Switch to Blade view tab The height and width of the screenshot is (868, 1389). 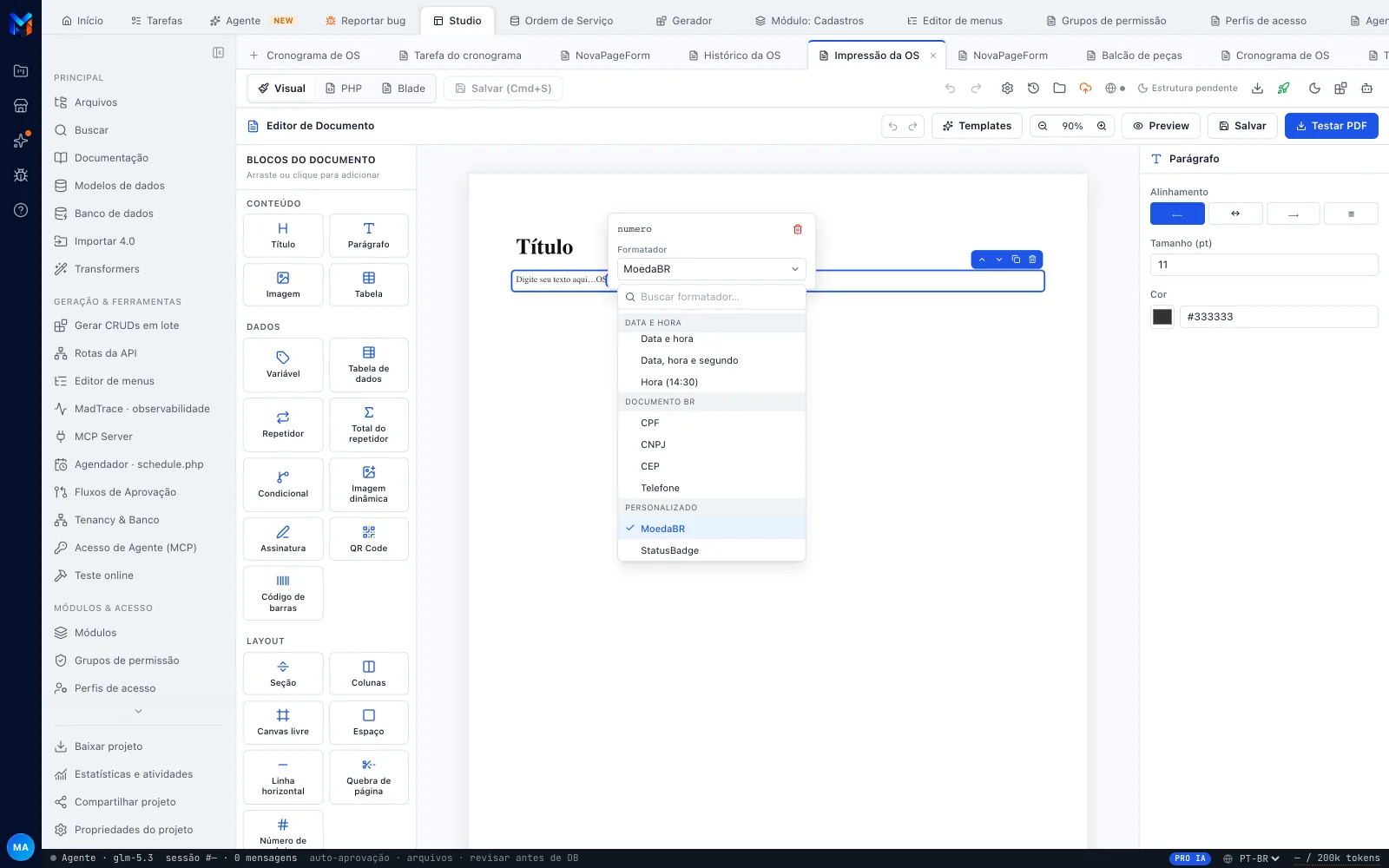tap(404, 89)
